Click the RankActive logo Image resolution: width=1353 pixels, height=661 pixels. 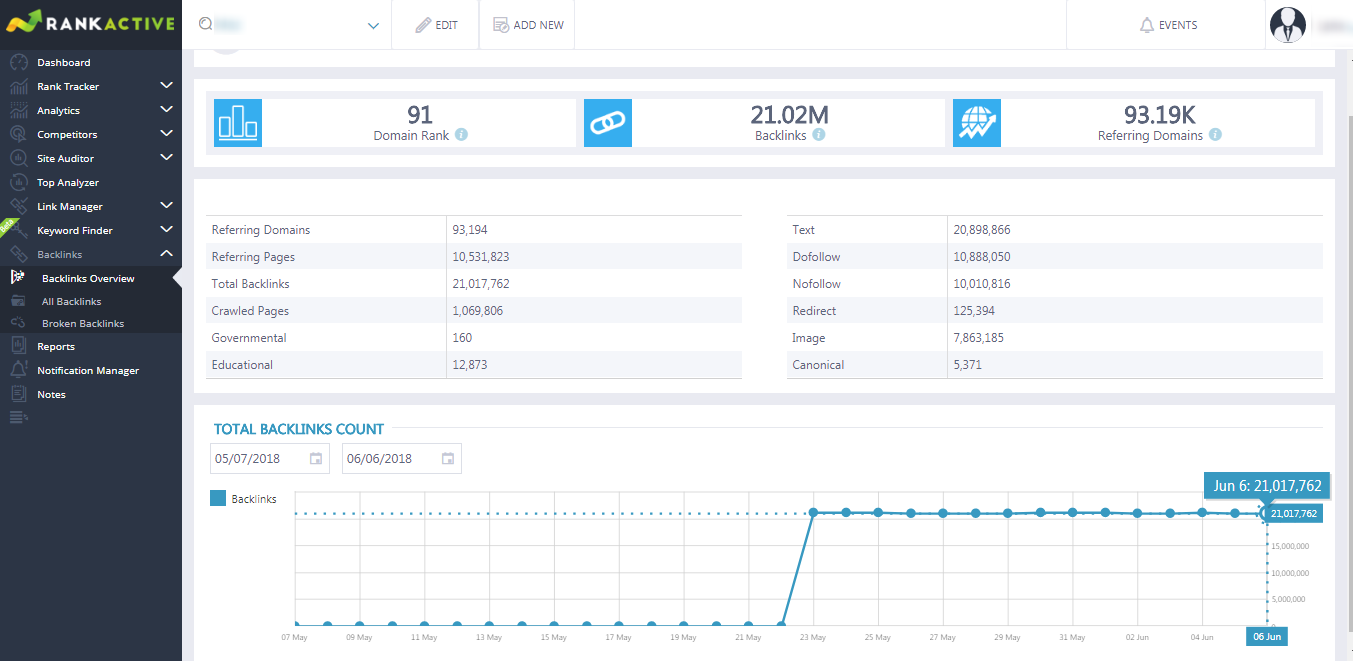point(90,23)
